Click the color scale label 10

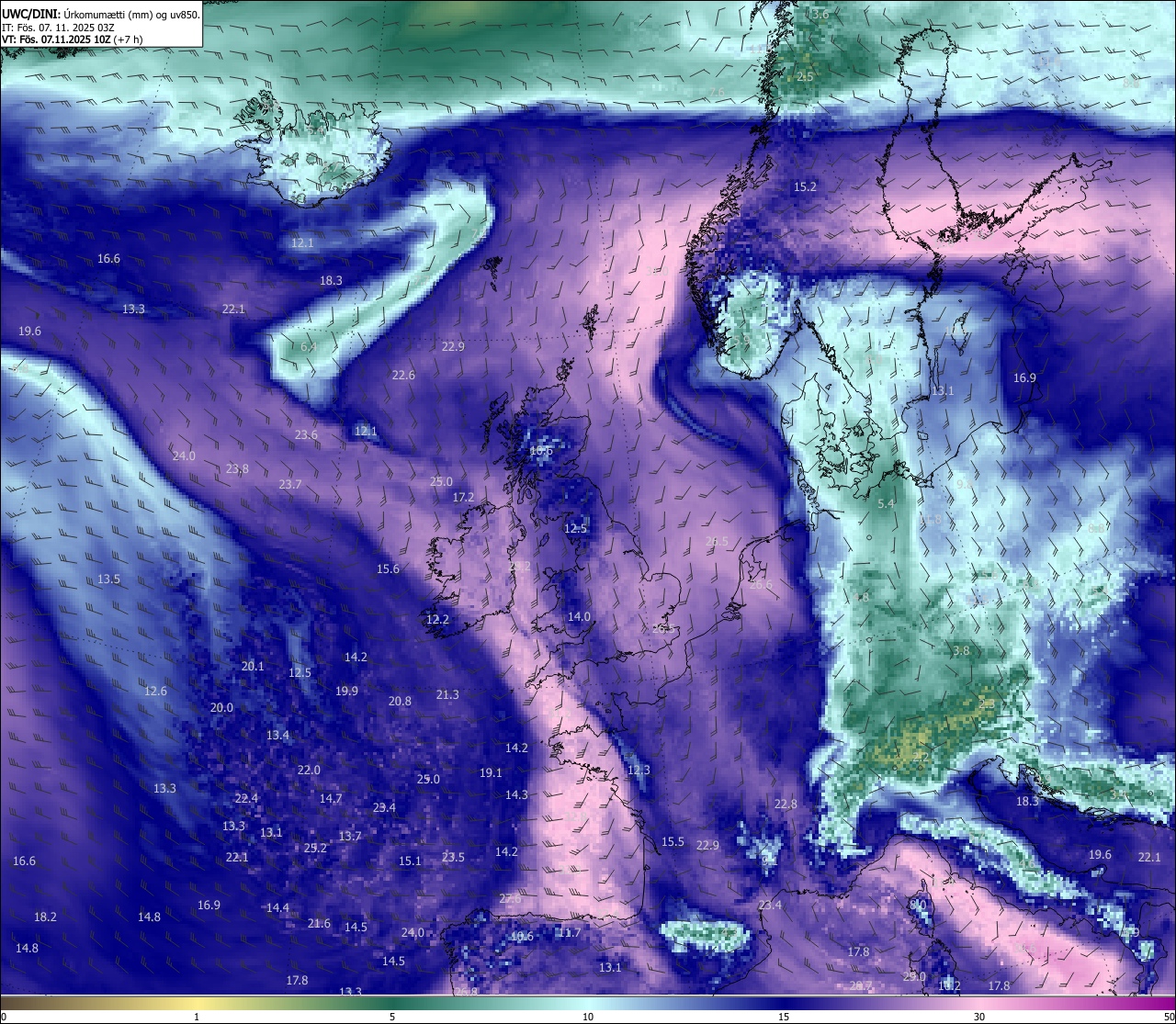588,1017
